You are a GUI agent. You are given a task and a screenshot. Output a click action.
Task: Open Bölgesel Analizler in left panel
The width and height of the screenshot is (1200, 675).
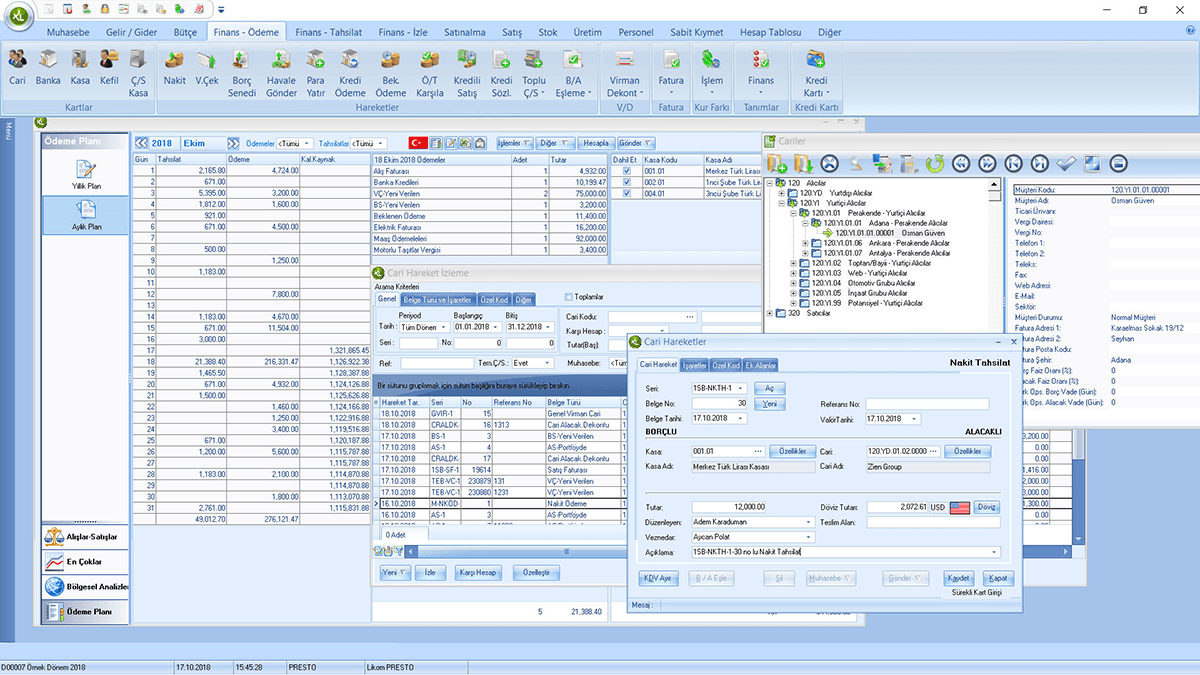pyautogui.click(x=85, y=586)
